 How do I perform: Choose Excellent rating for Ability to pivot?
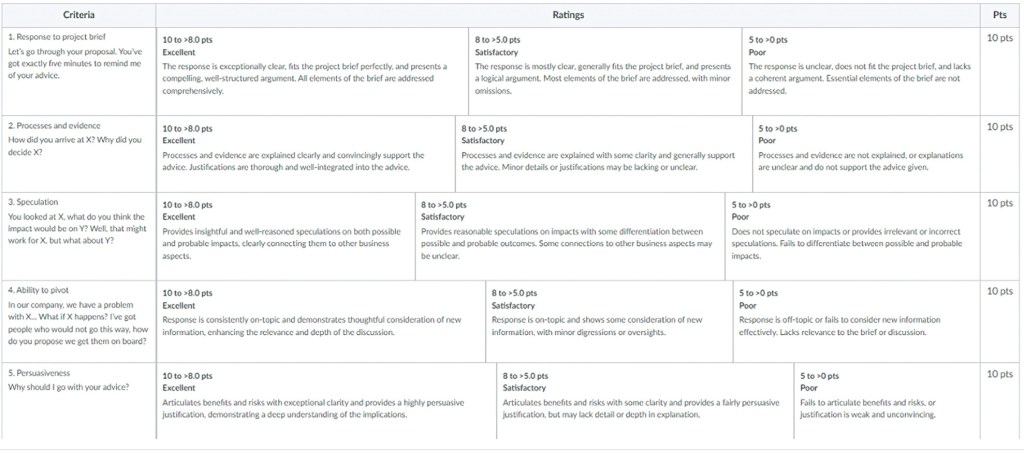(320, 312)
